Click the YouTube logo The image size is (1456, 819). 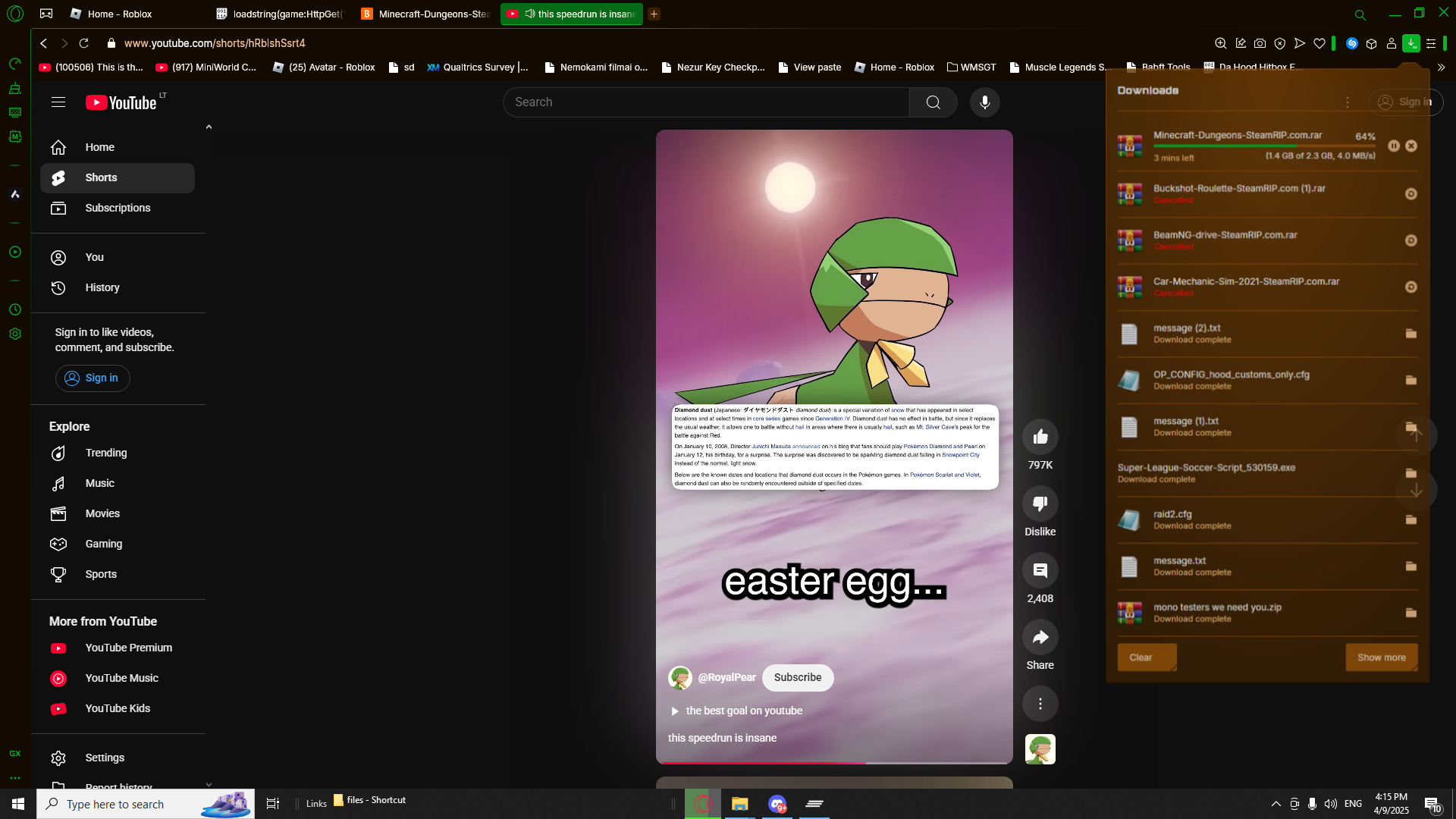pyautogui.click(x=121, y=102)
